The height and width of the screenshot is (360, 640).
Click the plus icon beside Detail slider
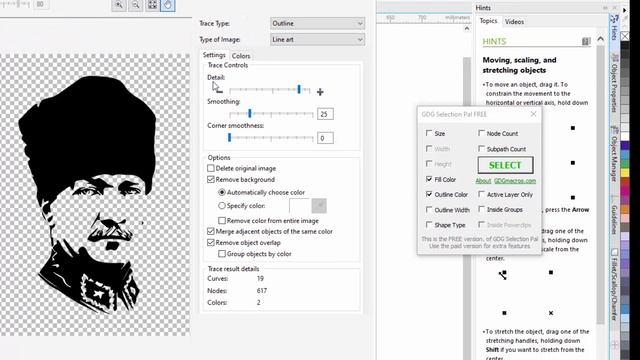point(320,92)
